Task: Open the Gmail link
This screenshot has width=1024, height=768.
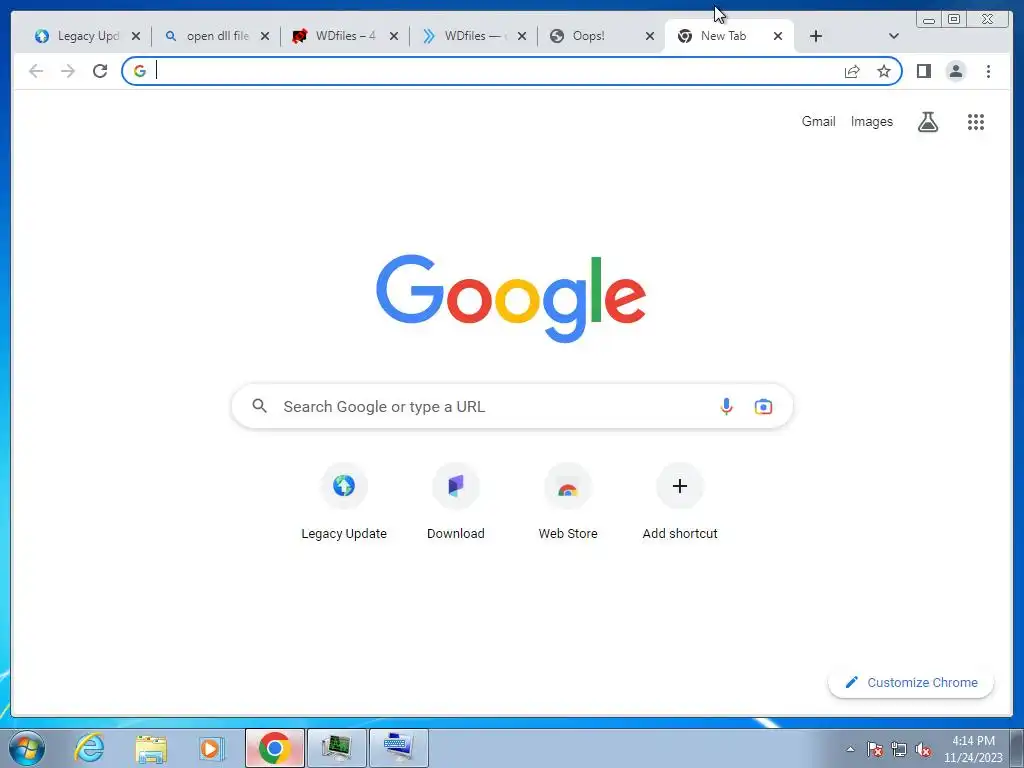Action: tap(818, 121)
